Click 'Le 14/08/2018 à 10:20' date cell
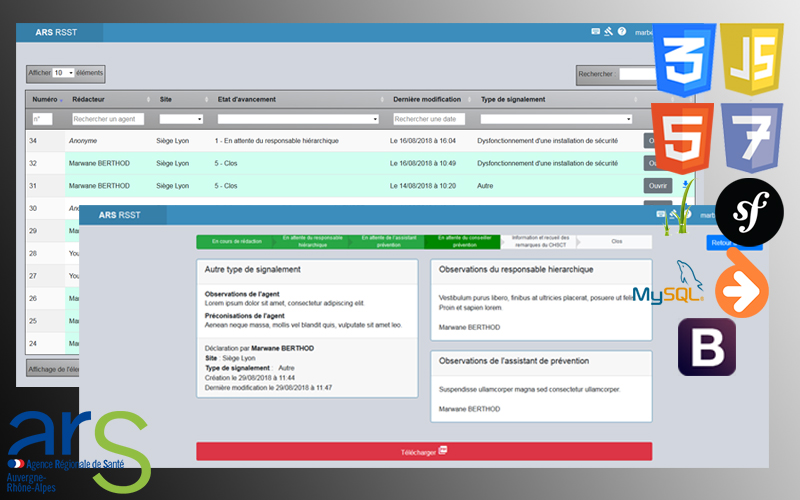The image size is (800, 500). [x=423, y=186]
